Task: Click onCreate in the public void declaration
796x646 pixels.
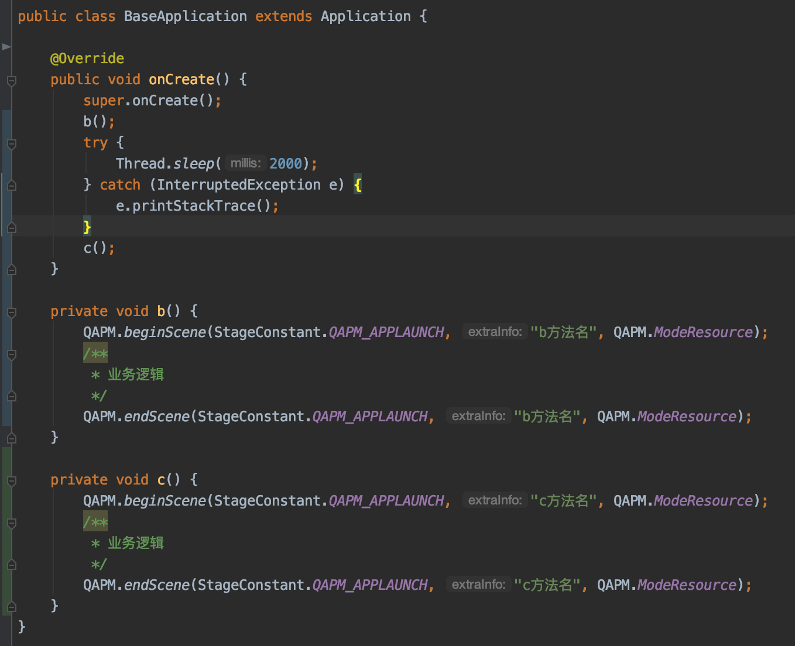Action: pos(181,79)
